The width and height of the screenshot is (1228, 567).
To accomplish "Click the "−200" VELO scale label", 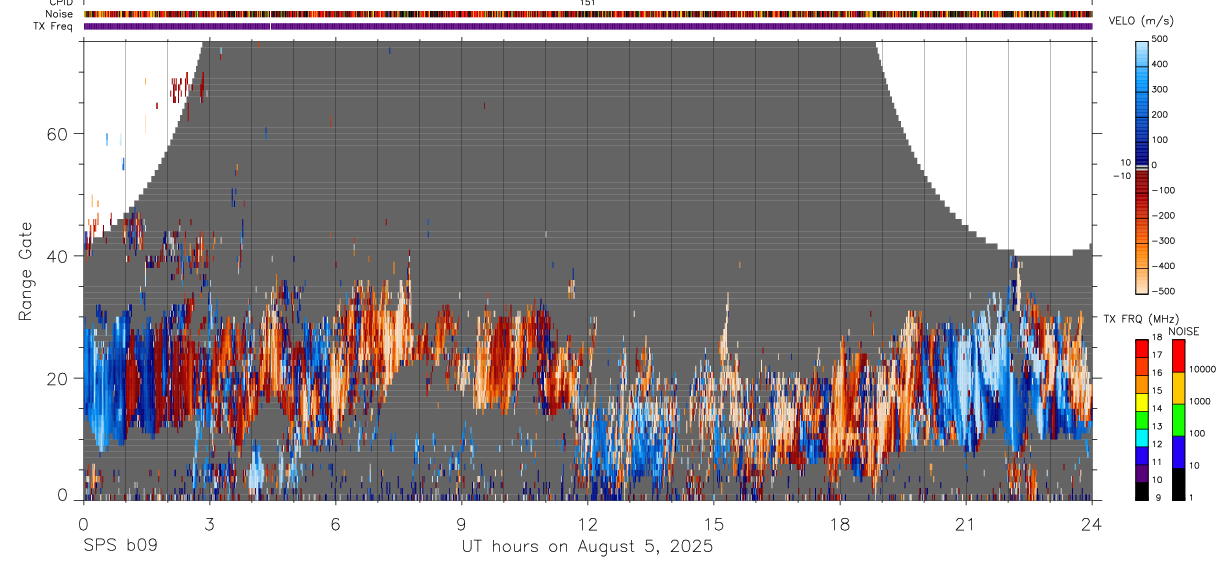I will click(x=1164, y=215).
